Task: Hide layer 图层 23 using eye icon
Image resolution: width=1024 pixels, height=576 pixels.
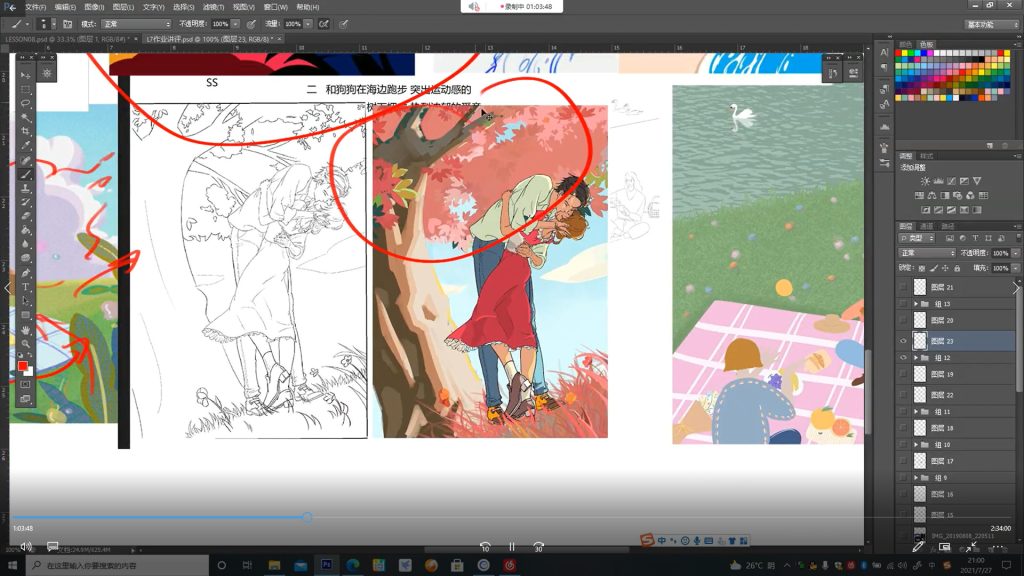Action: [904, 341]
